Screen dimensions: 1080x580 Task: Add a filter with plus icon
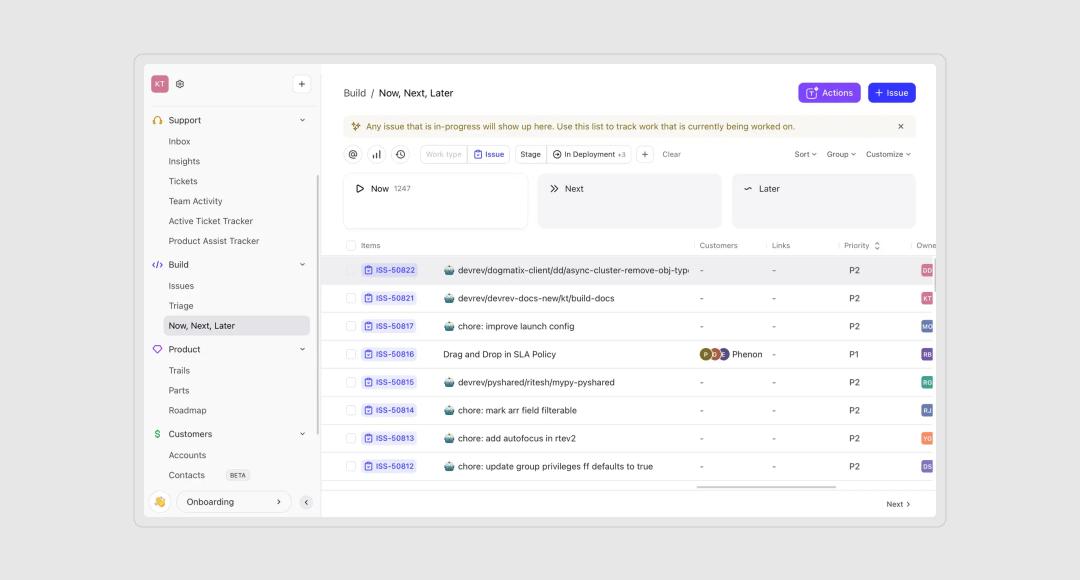tap(645, 154)
